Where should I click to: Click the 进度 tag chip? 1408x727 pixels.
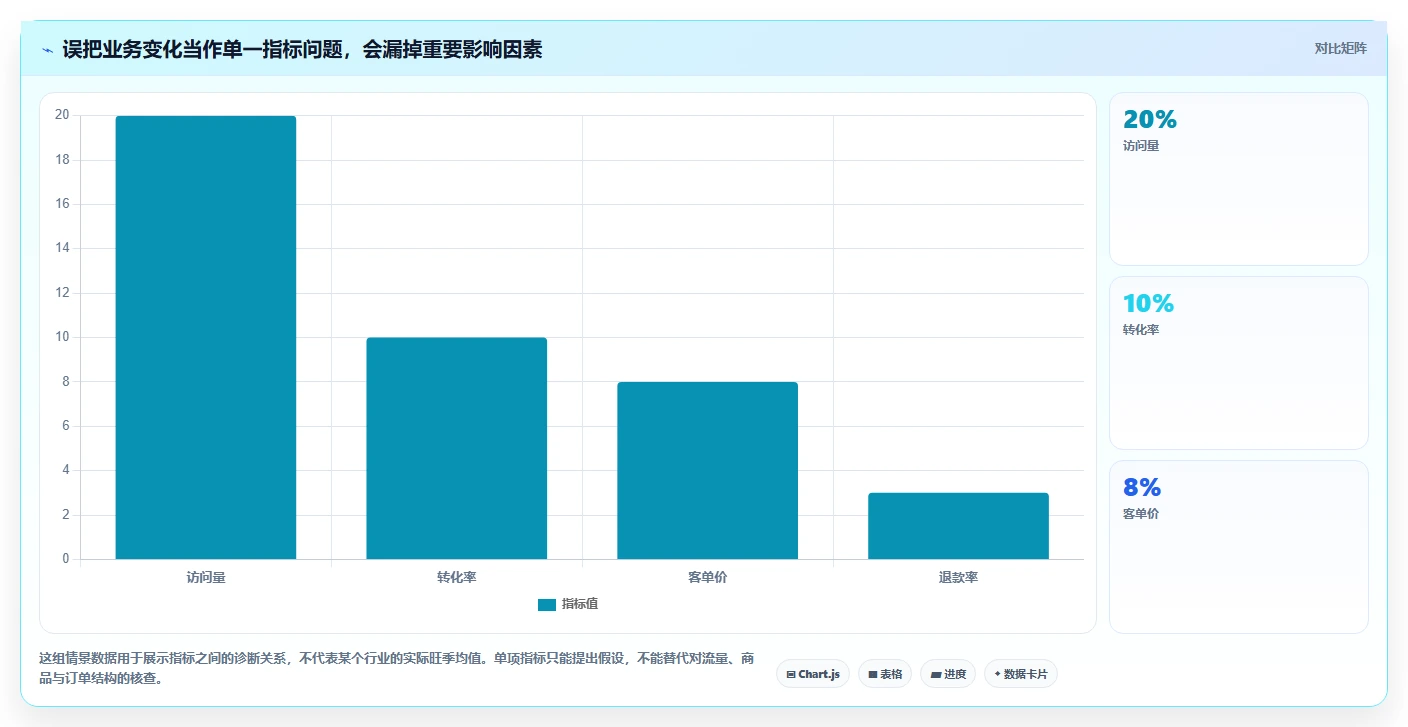(948, 674)
